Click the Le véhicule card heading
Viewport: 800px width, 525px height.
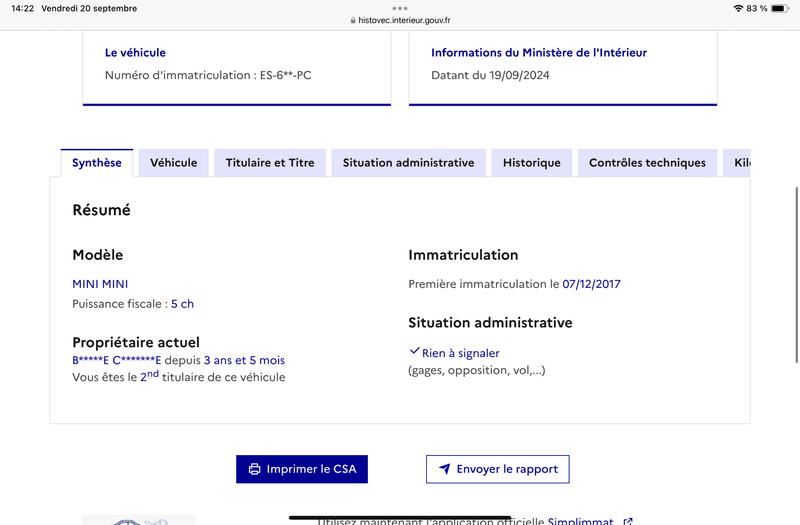135,53
